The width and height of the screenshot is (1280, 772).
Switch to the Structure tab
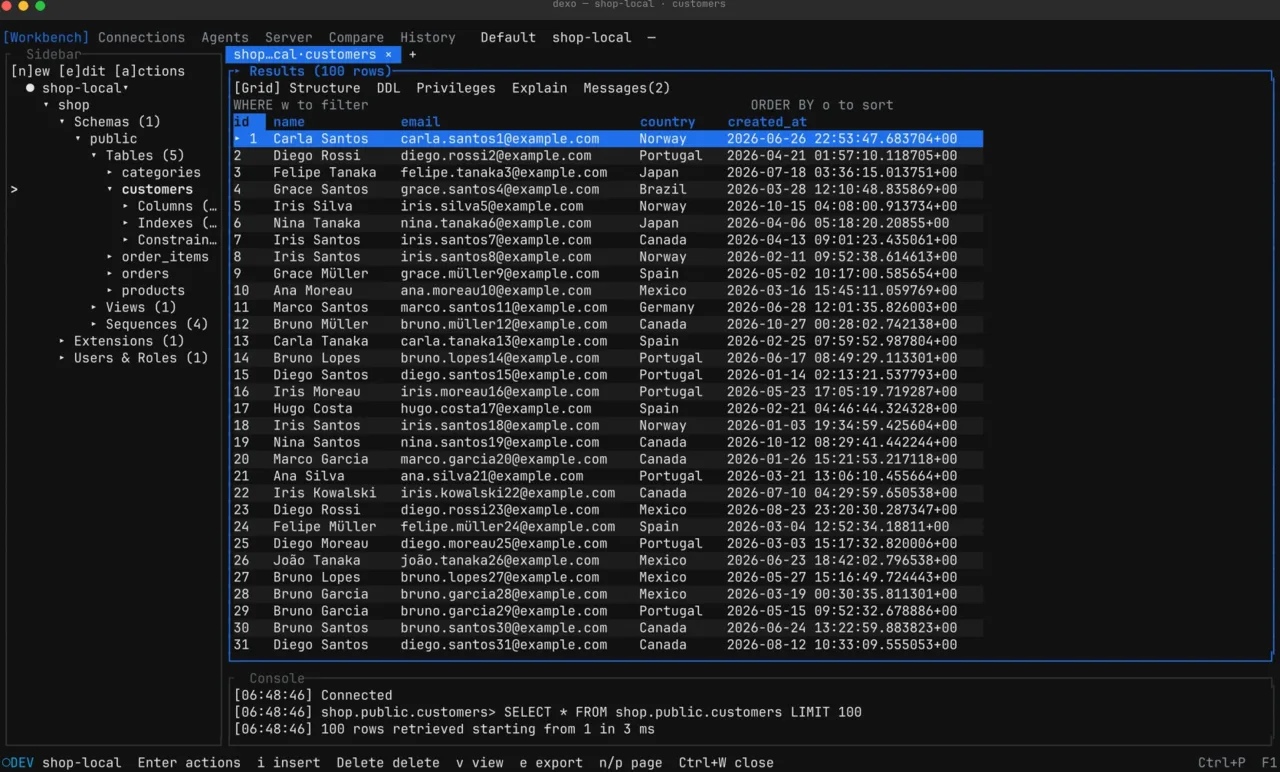click(x=325, y=88)
